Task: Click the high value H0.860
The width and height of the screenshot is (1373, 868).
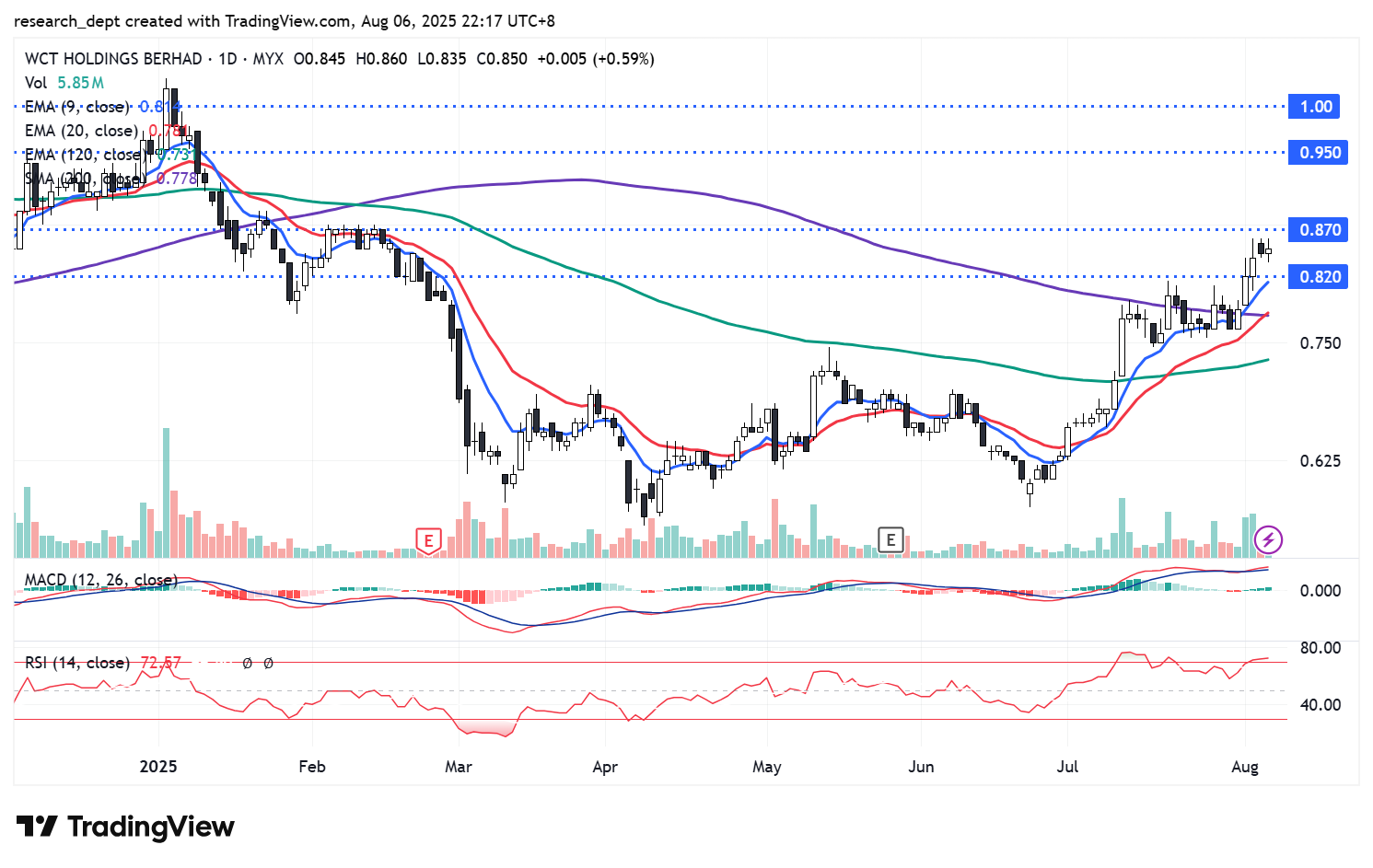Action: (381, 59)
